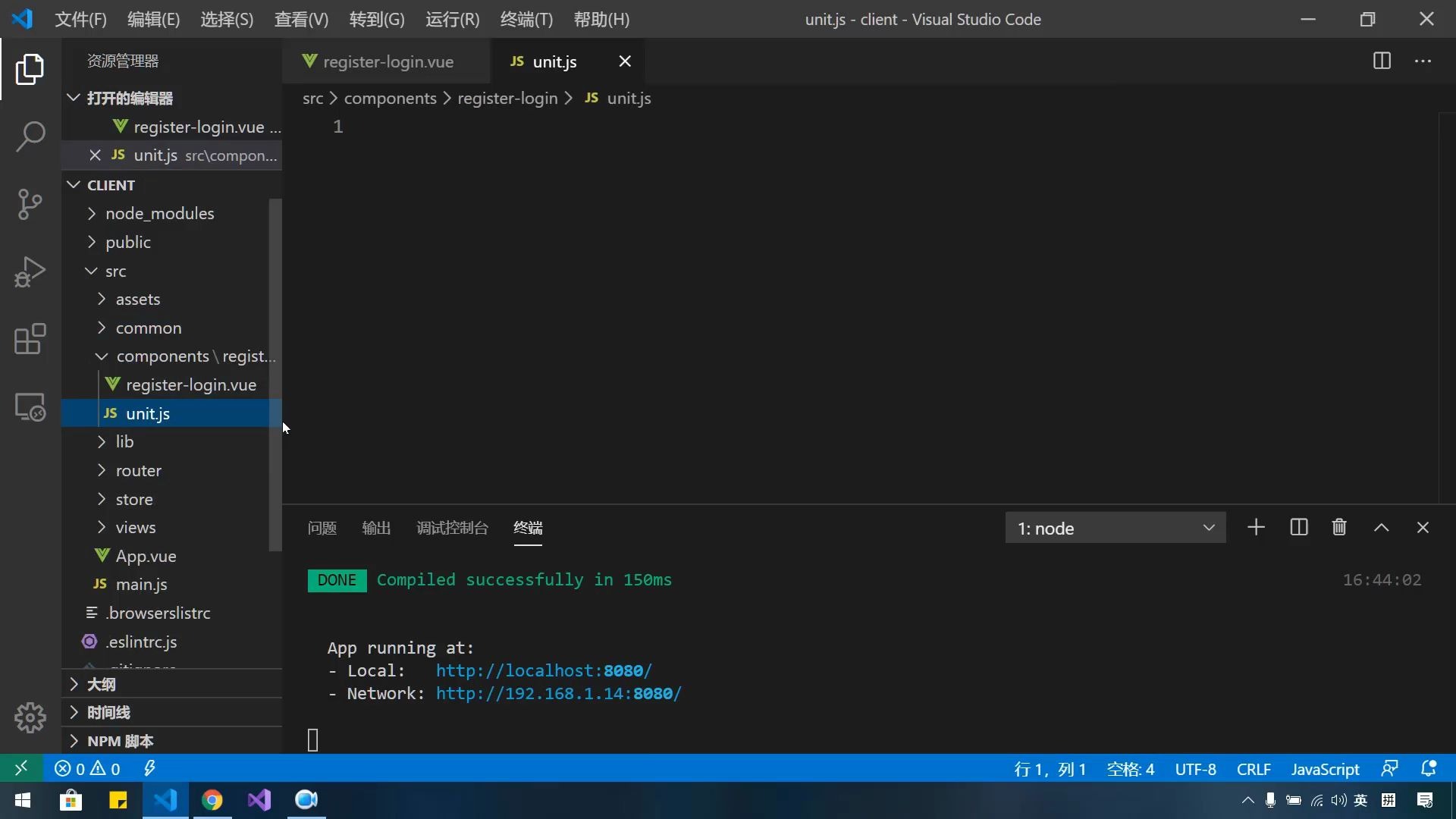The width and height of the screenshot is (1456, 819).
Task: Open the Run and Debug view
Action: 29,271
